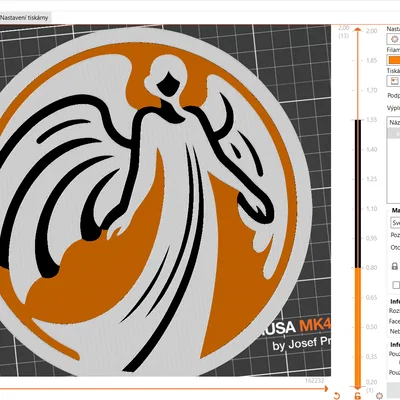This screenshot has width=400, height=400.
Task: Open the Nastavení tiskárny tab
Action: 24,18
